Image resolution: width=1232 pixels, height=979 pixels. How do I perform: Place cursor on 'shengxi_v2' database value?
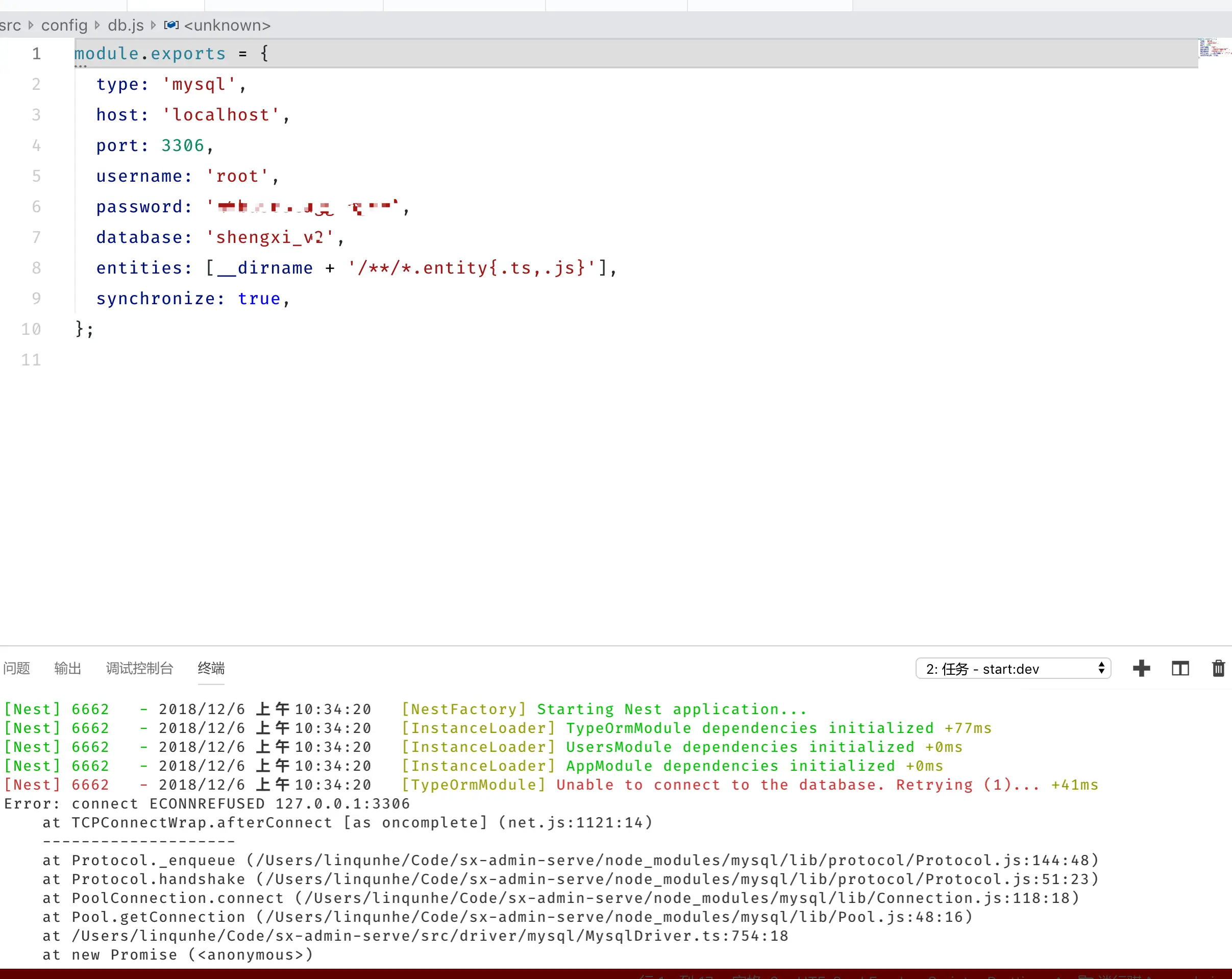[268, 237]
